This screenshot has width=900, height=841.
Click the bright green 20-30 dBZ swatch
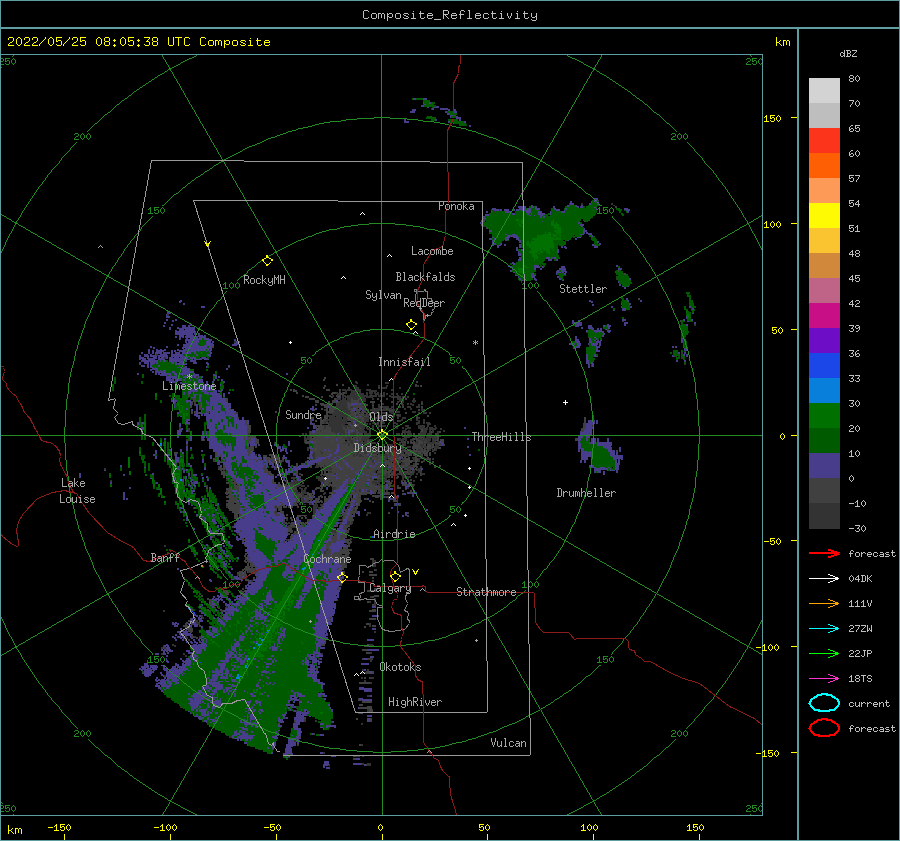point(824,415)
